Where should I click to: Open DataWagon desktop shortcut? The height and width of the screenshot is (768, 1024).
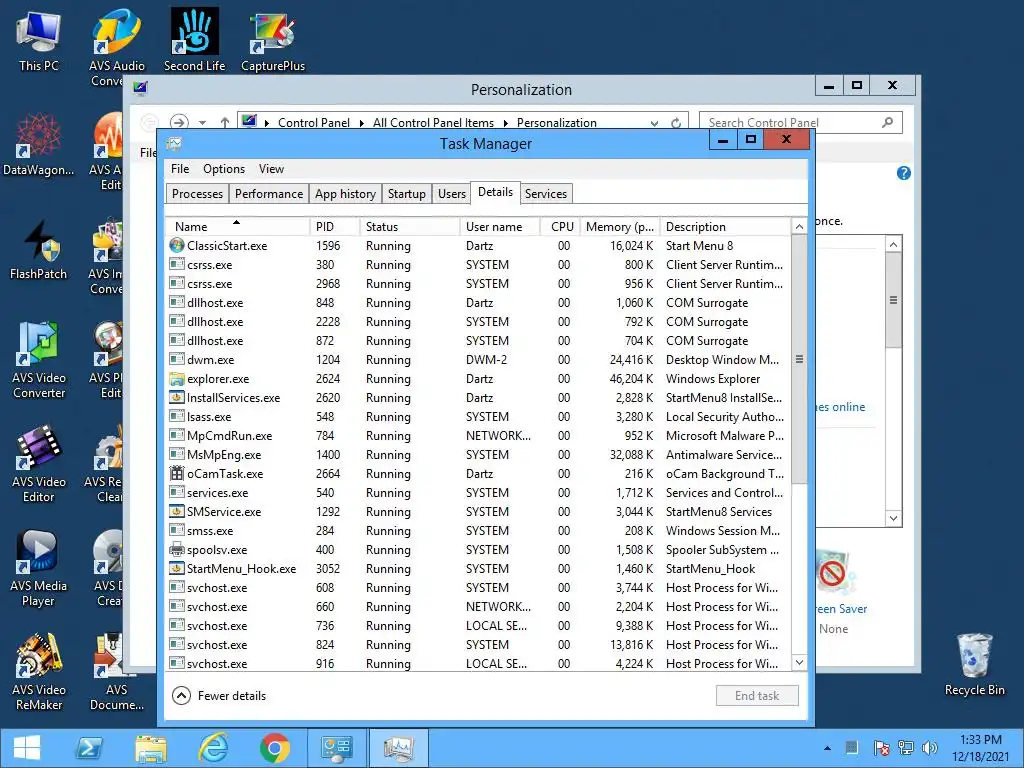pos(39,145)
